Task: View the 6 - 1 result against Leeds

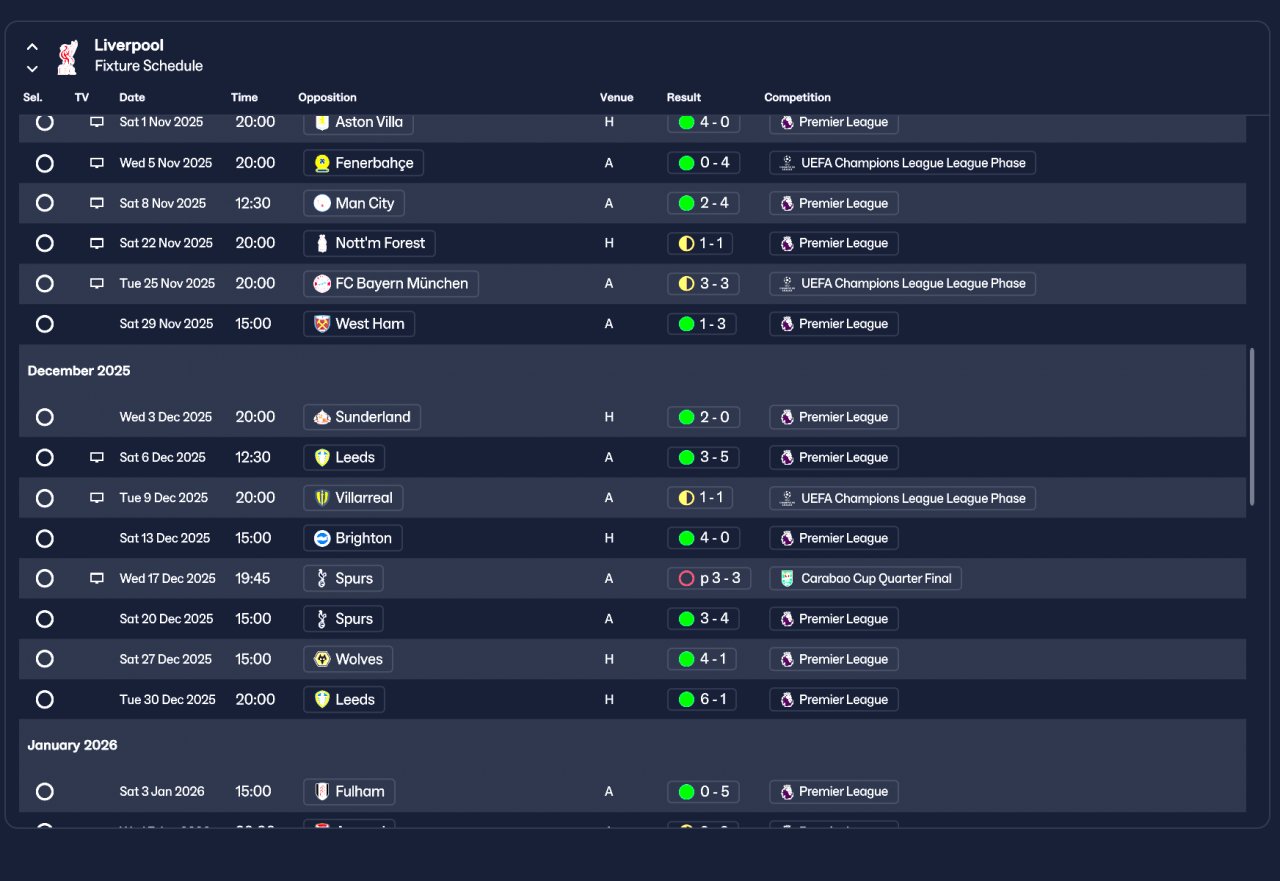Action: (x=703, y=699)
